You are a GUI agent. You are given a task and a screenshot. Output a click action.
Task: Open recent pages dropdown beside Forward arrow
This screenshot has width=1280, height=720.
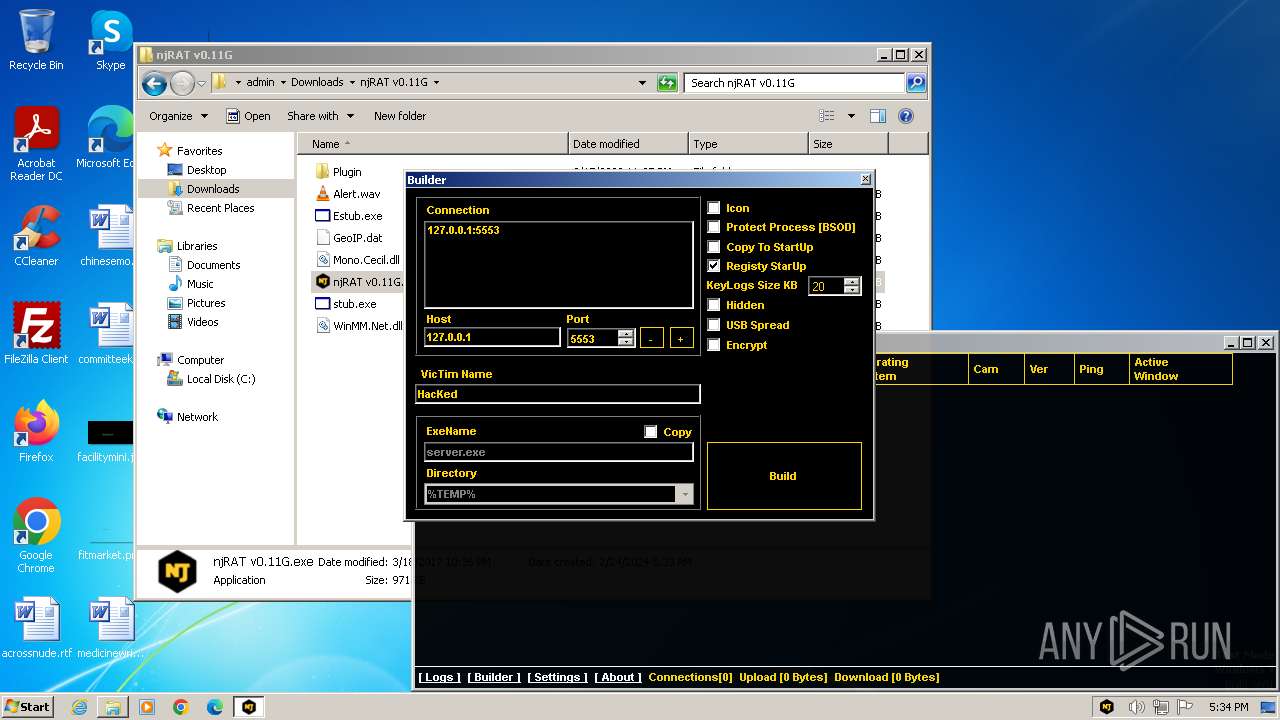point(202,83)
